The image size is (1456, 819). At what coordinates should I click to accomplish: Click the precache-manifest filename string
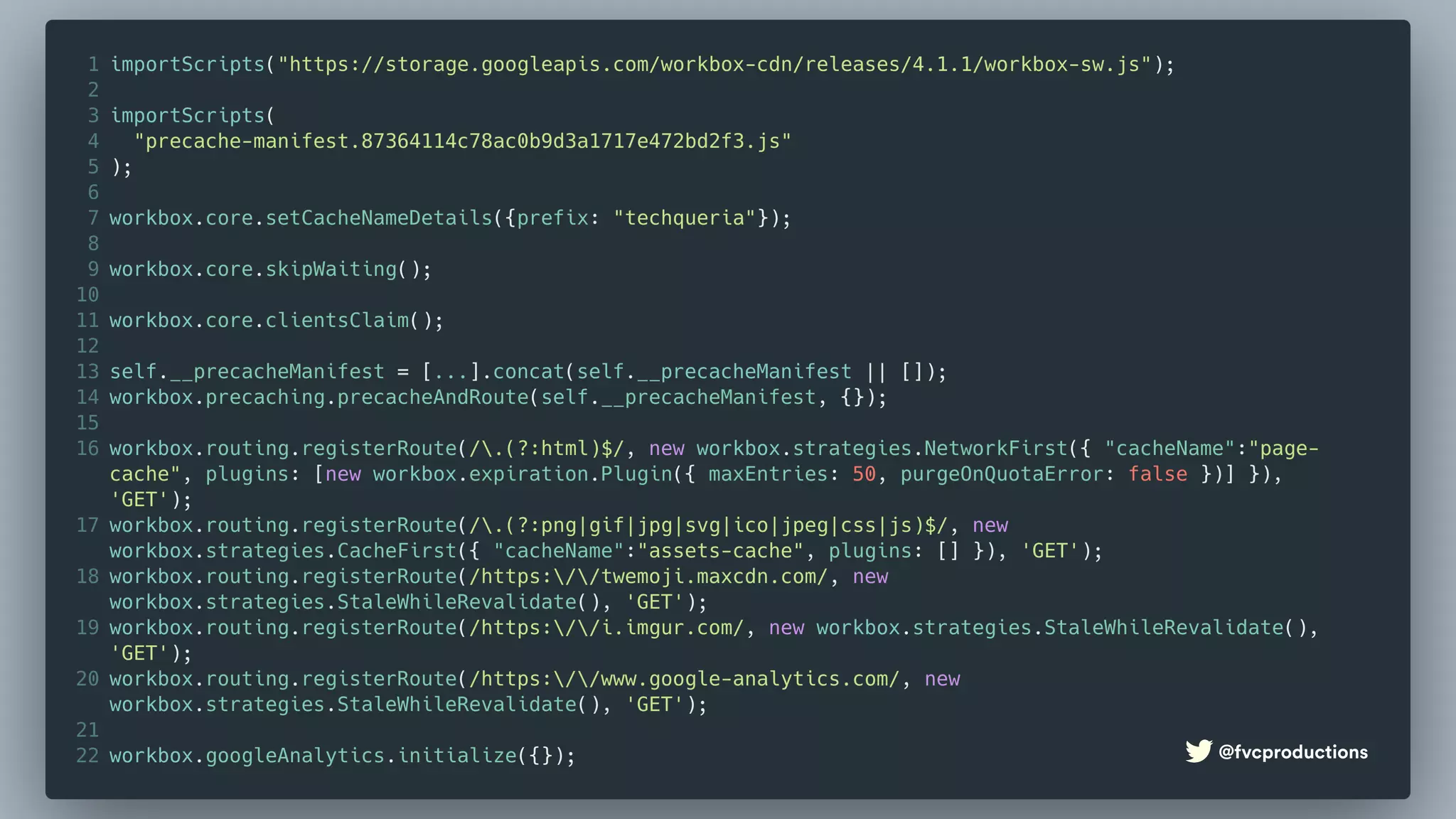pyautogui.click(x=462, y=141)
